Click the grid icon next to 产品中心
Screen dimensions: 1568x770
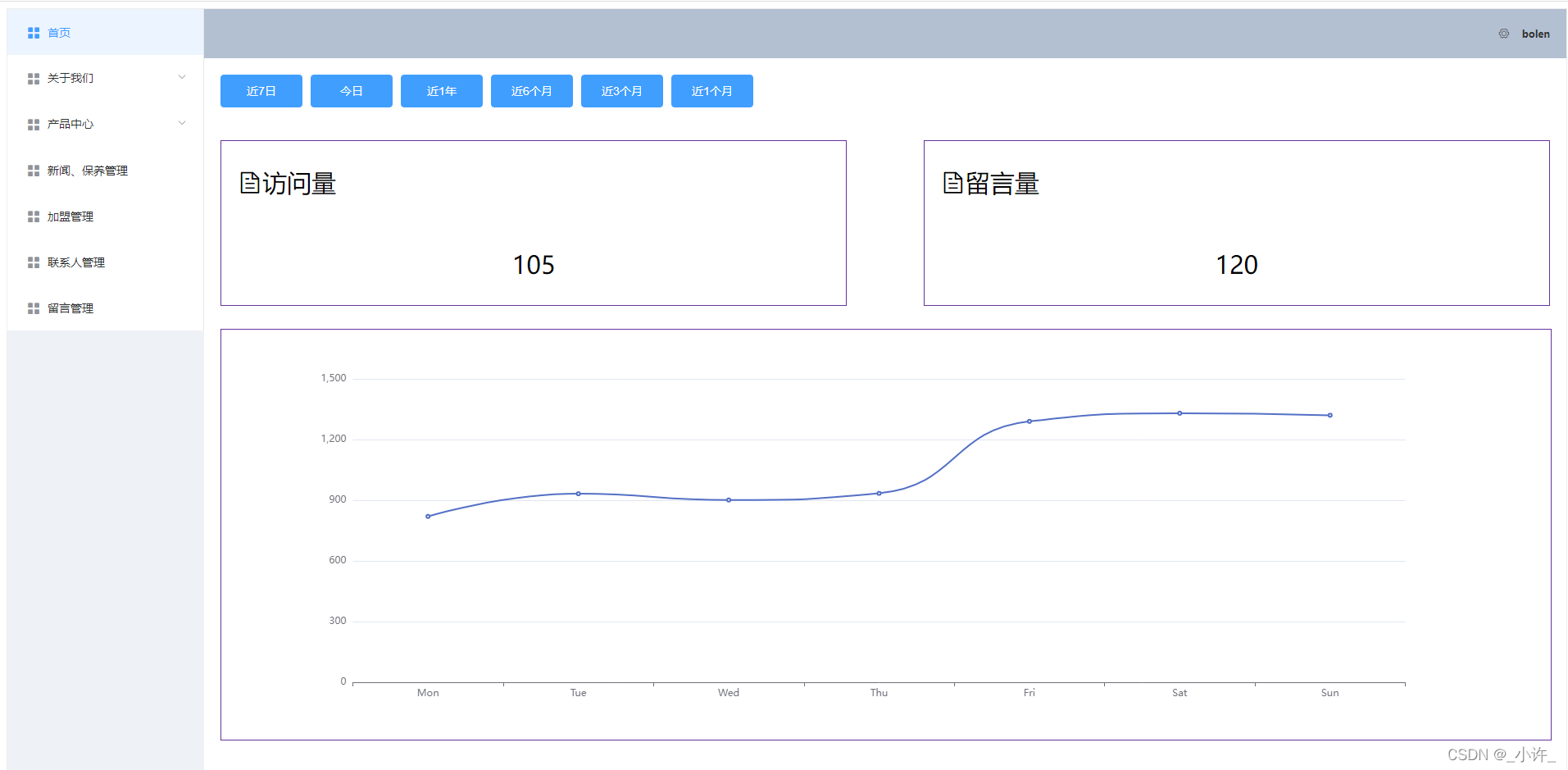pyautogui.click(x=34, y=125)
